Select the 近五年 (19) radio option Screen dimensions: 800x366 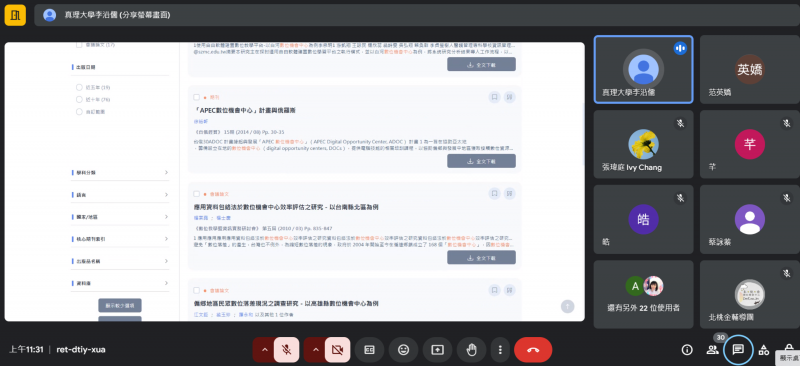coord(79,87)
